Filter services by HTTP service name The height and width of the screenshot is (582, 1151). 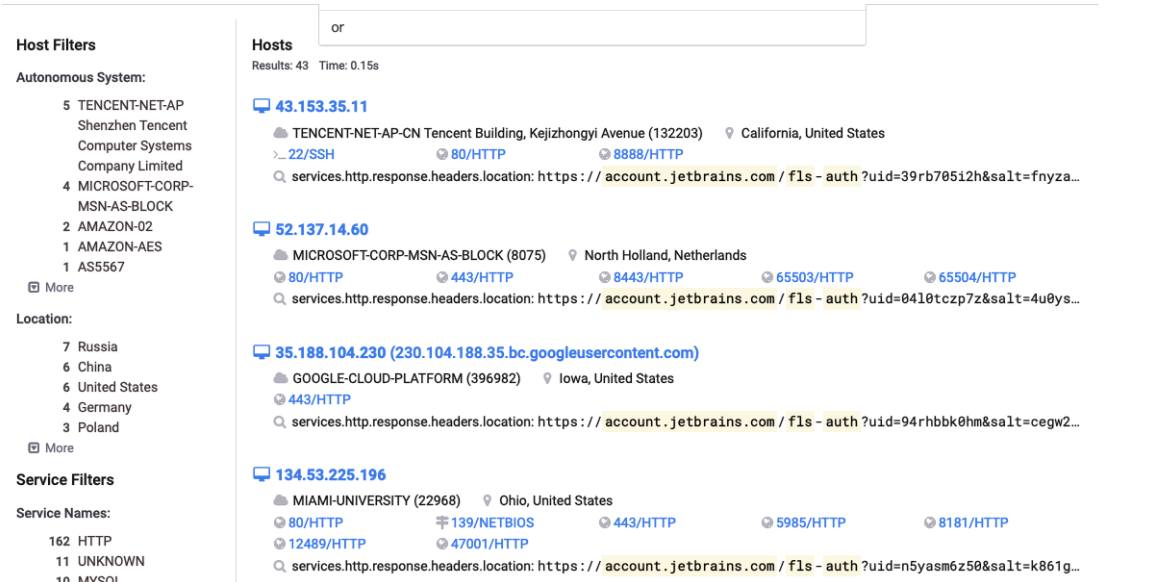point(95,541)
